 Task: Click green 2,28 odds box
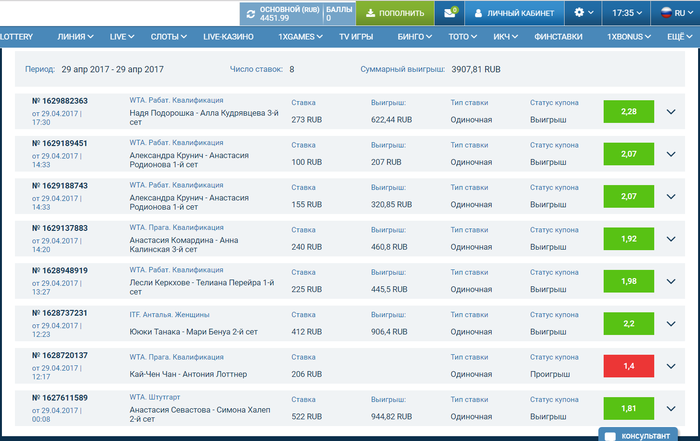click(x=629, y=112)
